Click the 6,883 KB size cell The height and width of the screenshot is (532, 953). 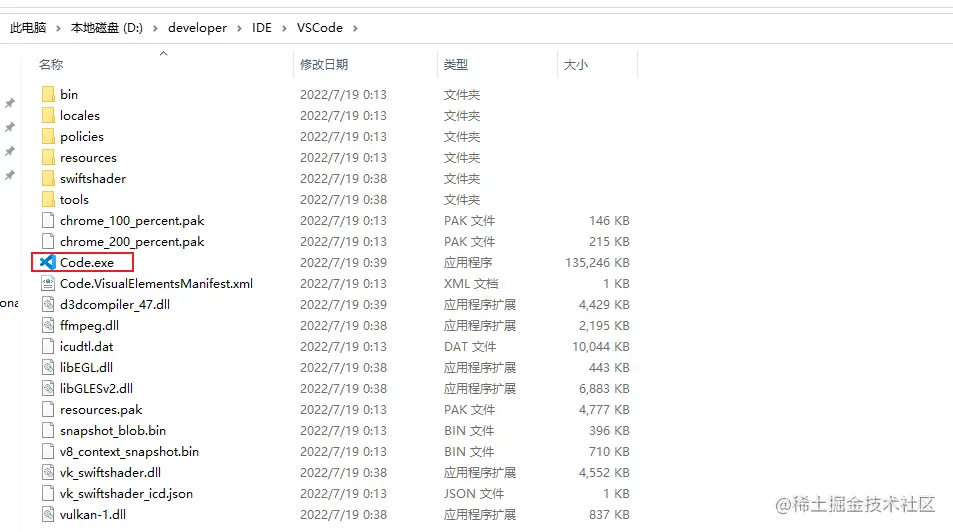604,389
